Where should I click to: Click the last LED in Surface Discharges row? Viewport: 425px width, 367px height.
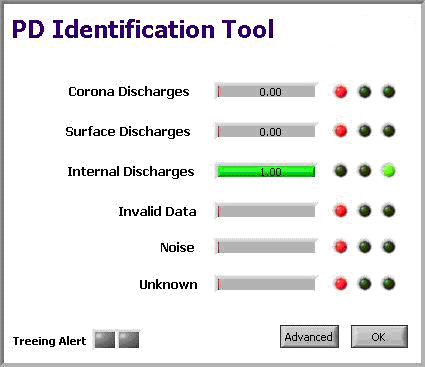click(x=389, y=131)
